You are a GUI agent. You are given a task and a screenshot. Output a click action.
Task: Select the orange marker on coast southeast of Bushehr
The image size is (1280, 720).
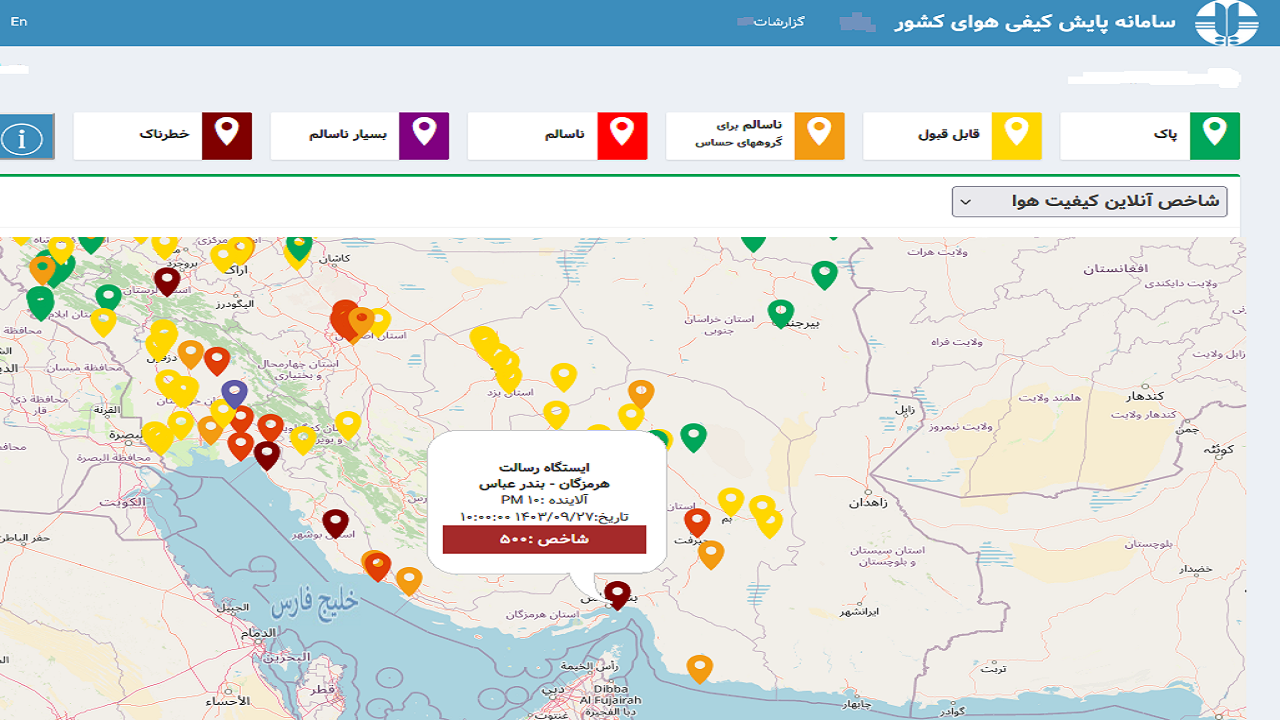tap(409, 581)
